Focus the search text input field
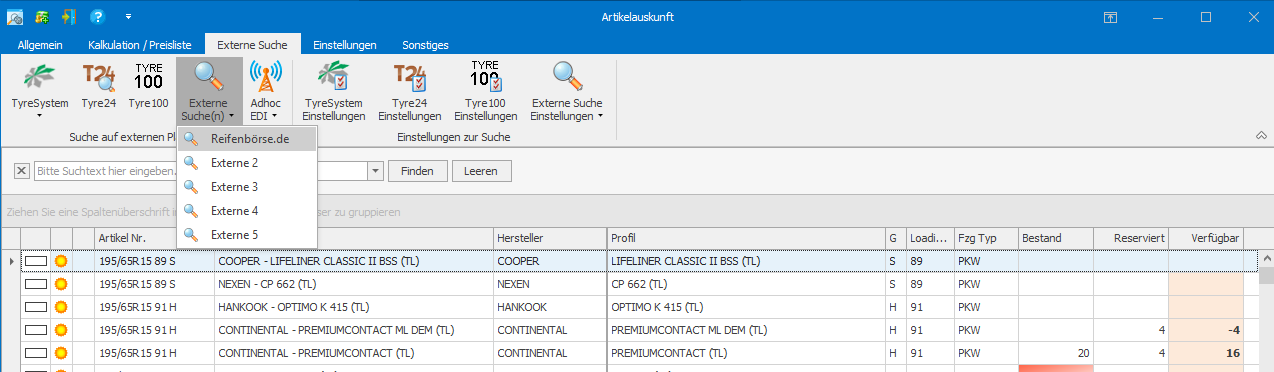Viewport: 1274px width, 372px height. pos(201,171)
